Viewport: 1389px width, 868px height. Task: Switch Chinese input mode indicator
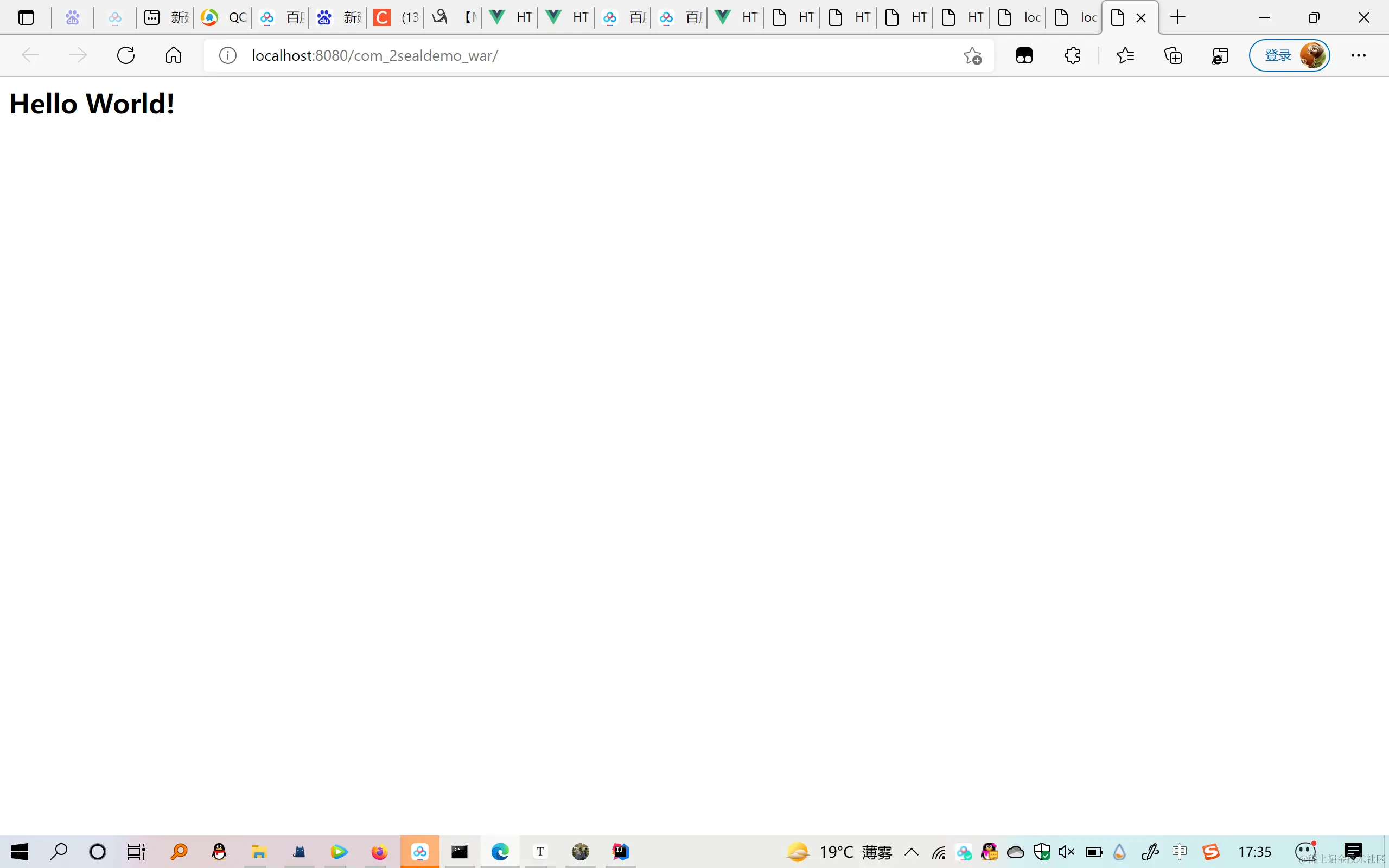(x=1180, y=851)
